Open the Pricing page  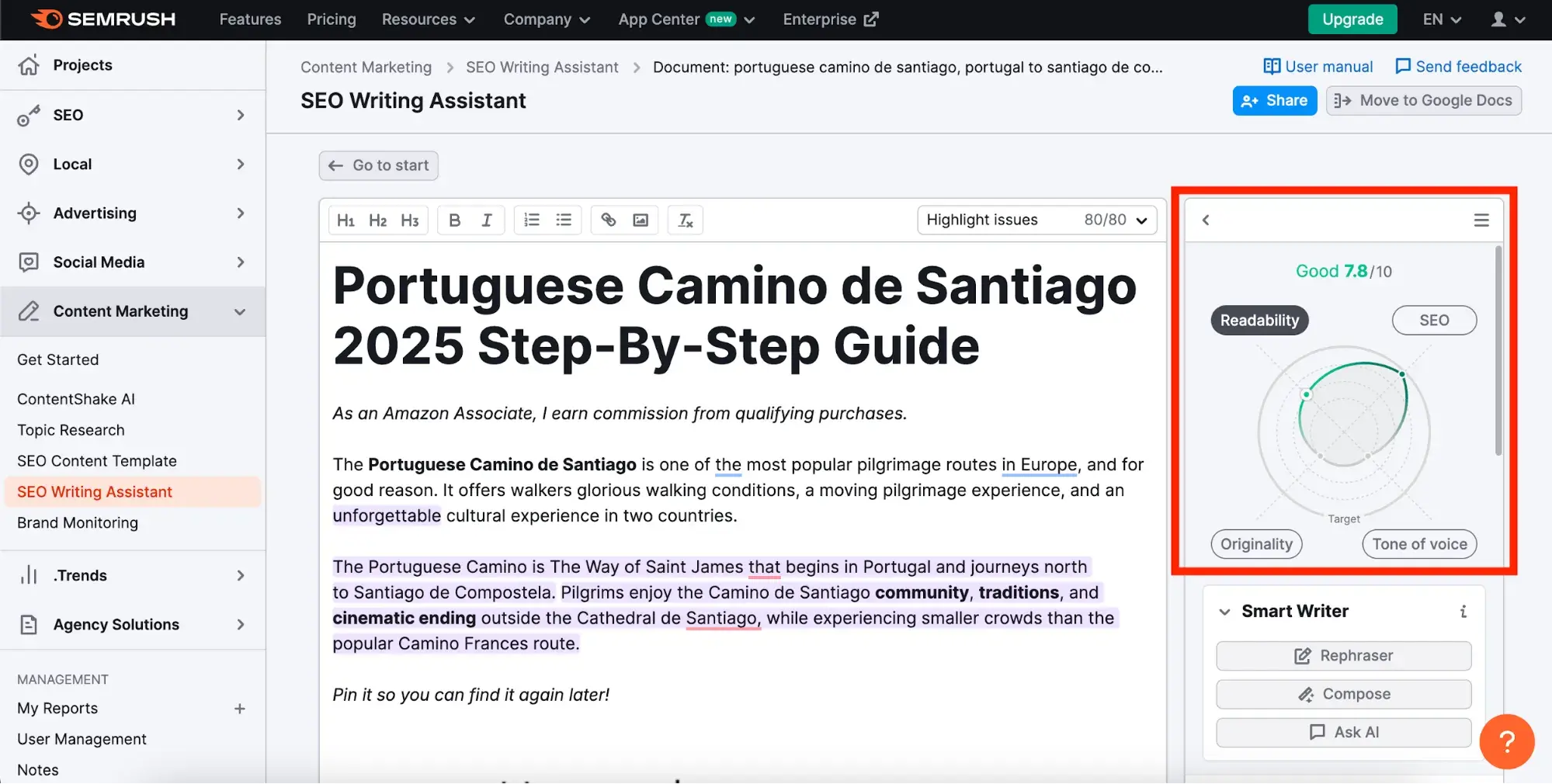pyautogui.click(x=332, y=19)
